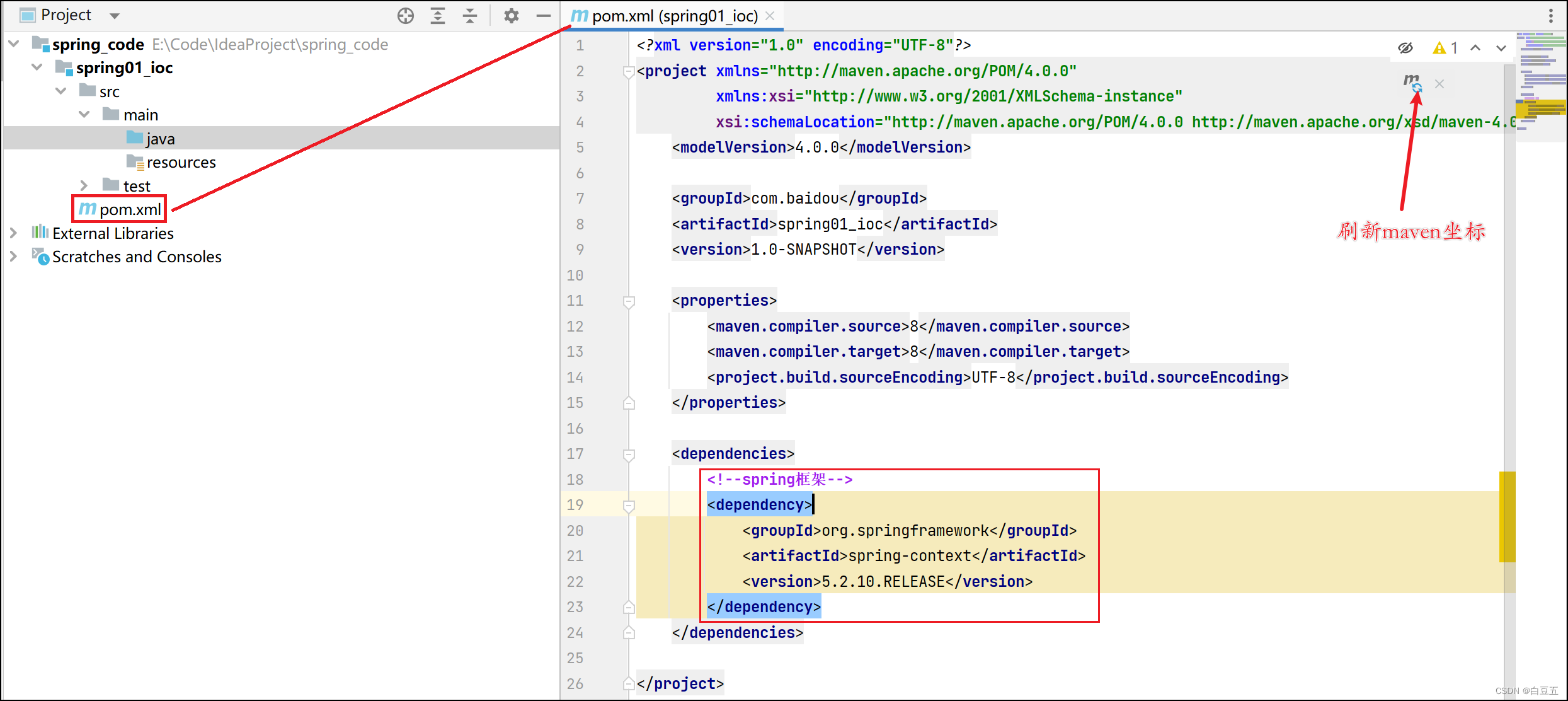Collapse the spring01_ioc module

click(x=37, y=67)
